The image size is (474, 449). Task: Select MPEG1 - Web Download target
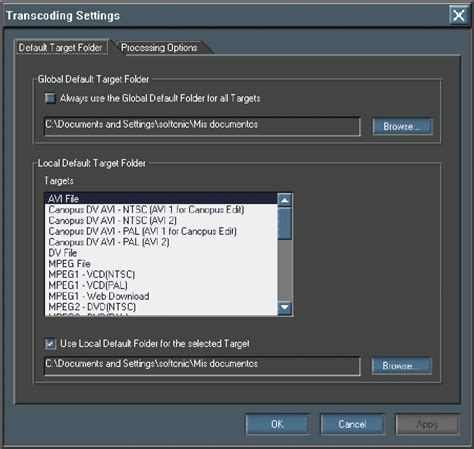161,296
